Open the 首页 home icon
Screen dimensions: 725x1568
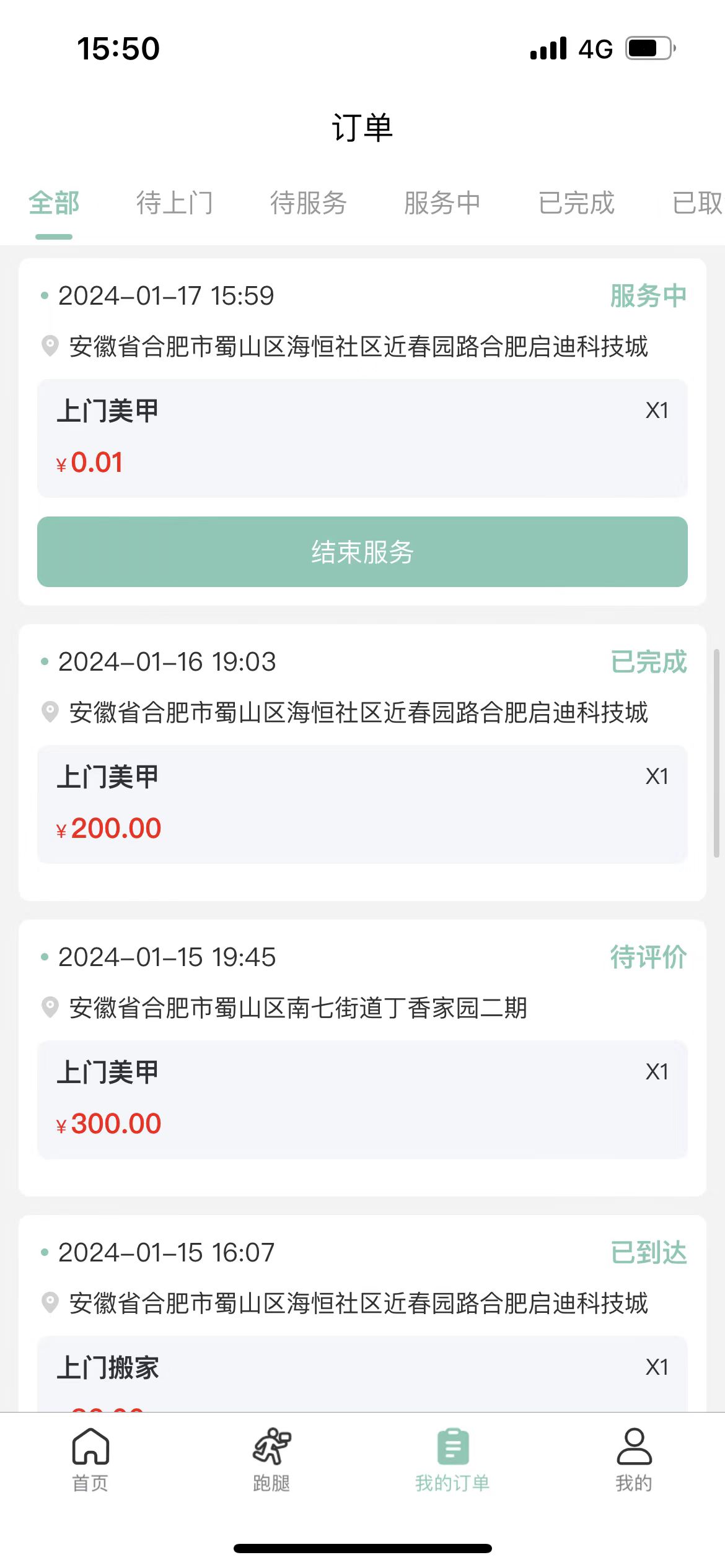90,1446
